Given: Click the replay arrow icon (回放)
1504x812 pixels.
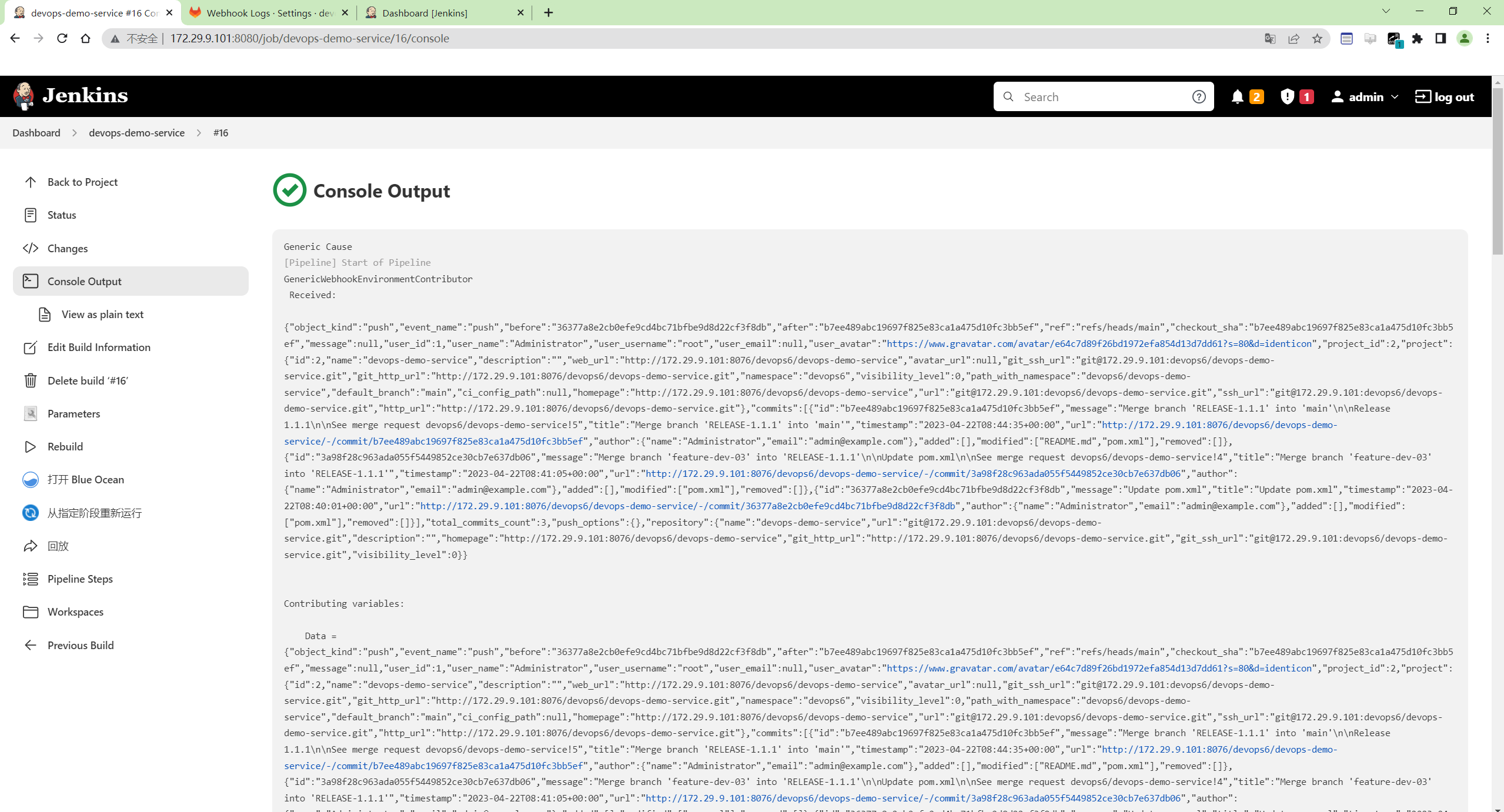Looking at the screenshot, I should click(x=31, y=546).
